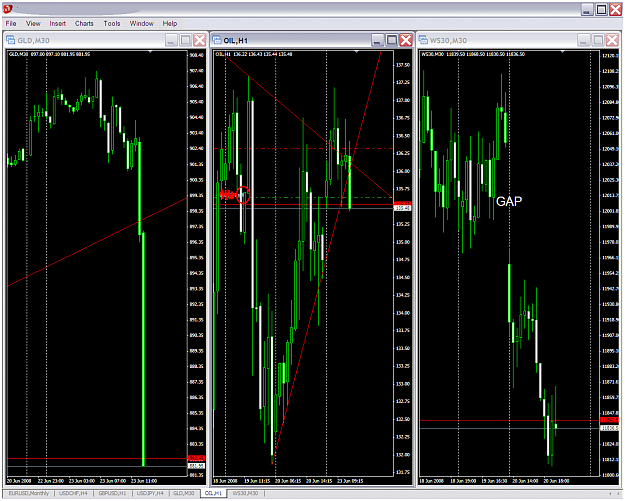Switch to the USDJPY,H4 chart tab
Screen dimensions: 625x501
pyautogui.click(x=151, y=493)
